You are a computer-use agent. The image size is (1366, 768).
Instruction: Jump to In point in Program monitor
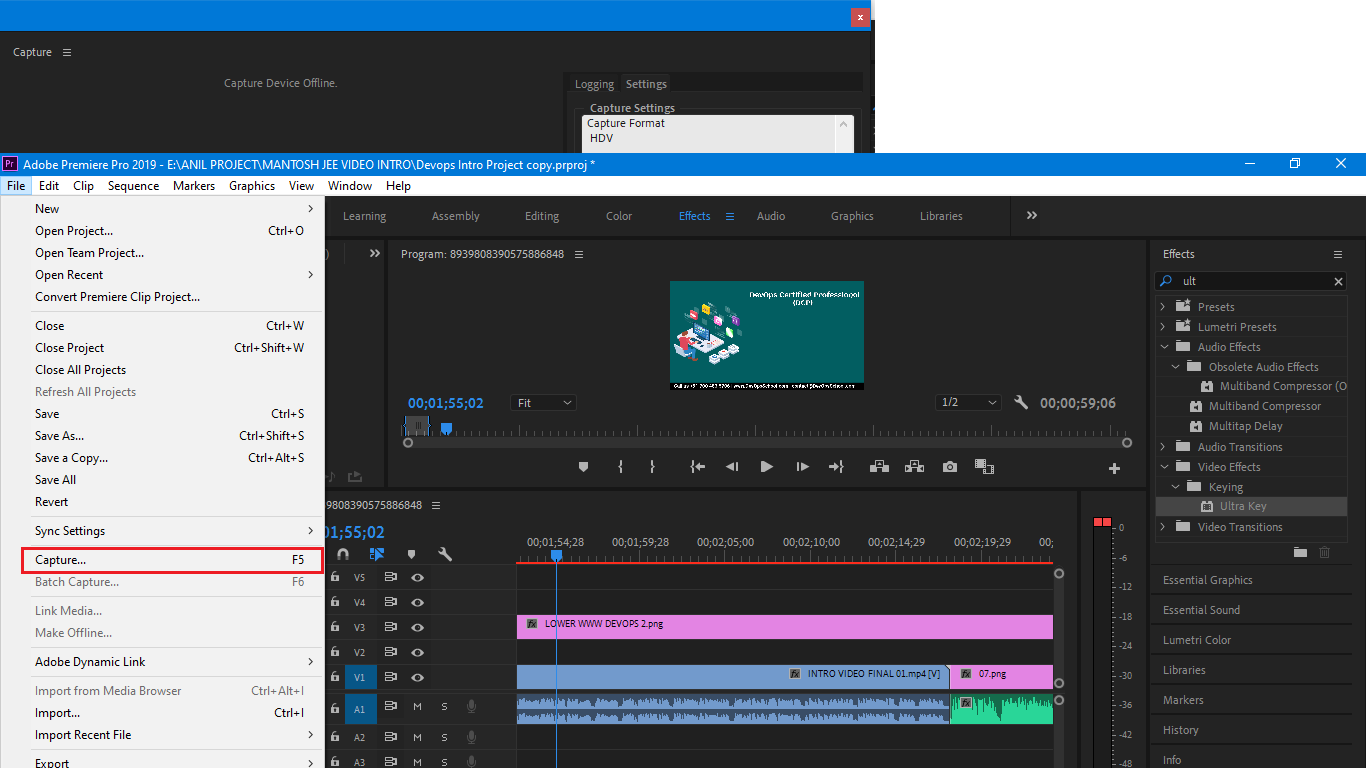pos(698,467)
